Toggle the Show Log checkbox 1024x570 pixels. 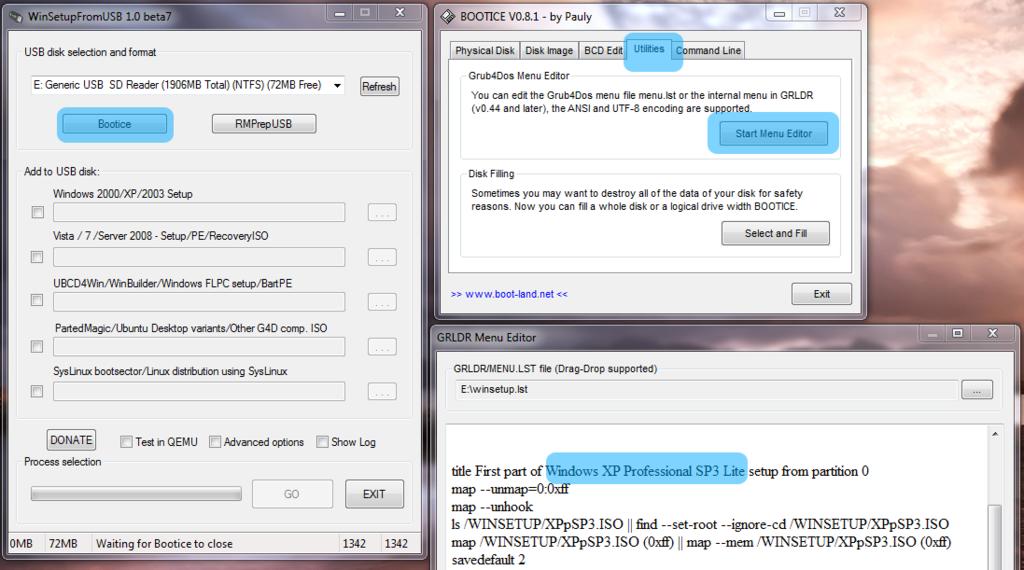322,442
